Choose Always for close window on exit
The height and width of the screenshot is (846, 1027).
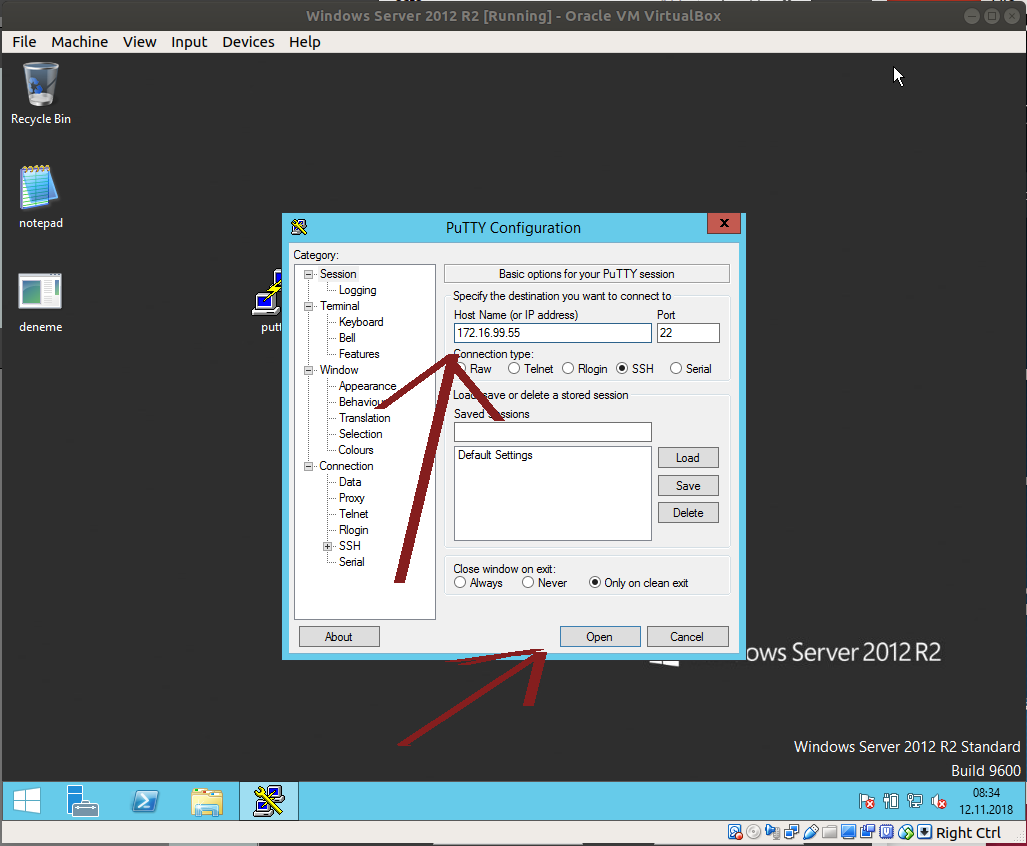click(x=460, y=583)
